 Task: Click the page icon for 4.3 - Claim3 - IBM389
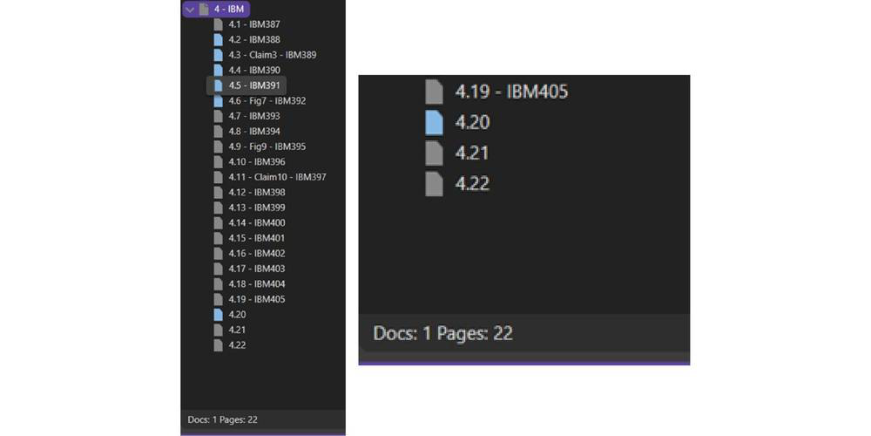[x=218, y=55]
